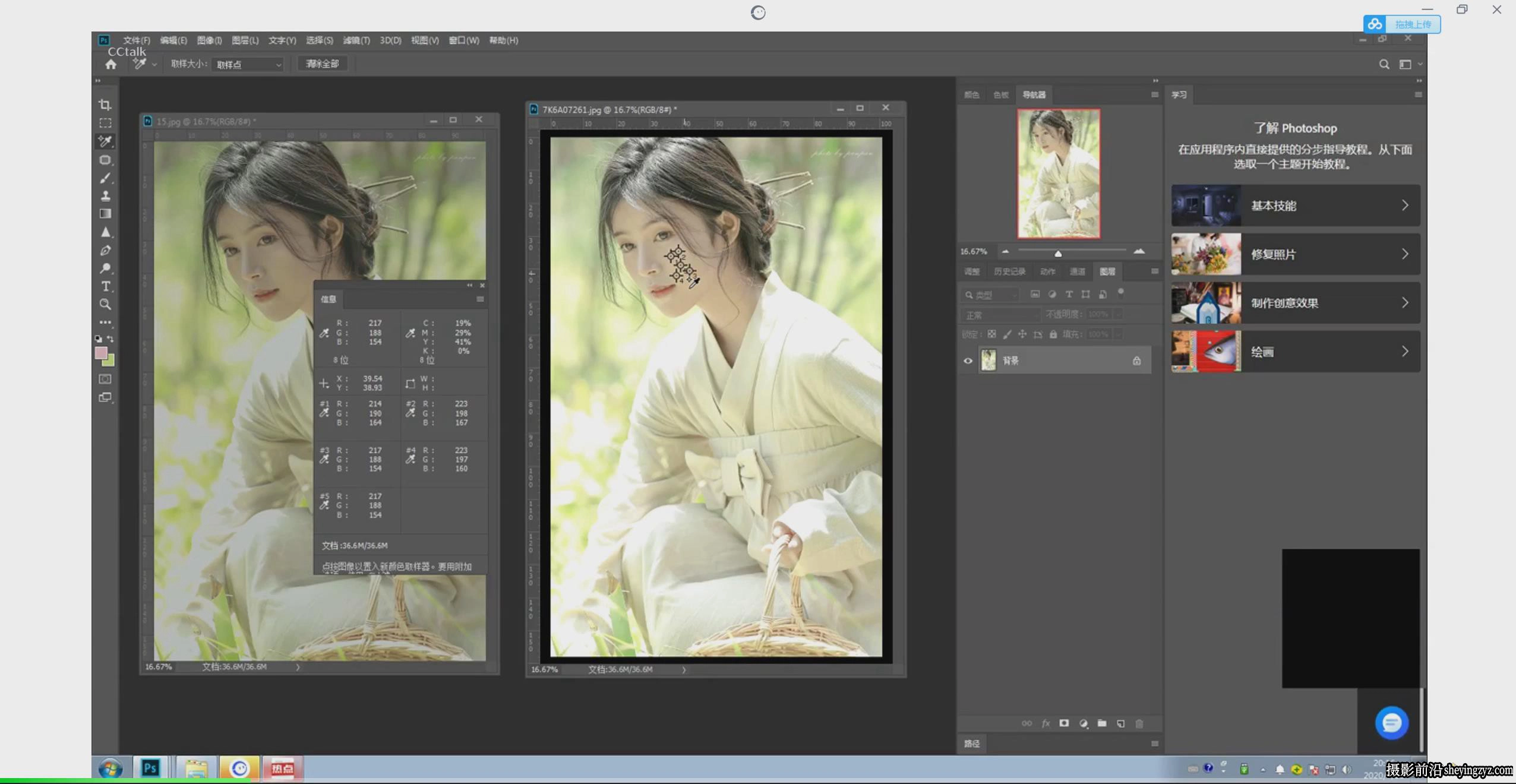
Task: Click the Home icon in options bar
Action: (x=110, y=64)
